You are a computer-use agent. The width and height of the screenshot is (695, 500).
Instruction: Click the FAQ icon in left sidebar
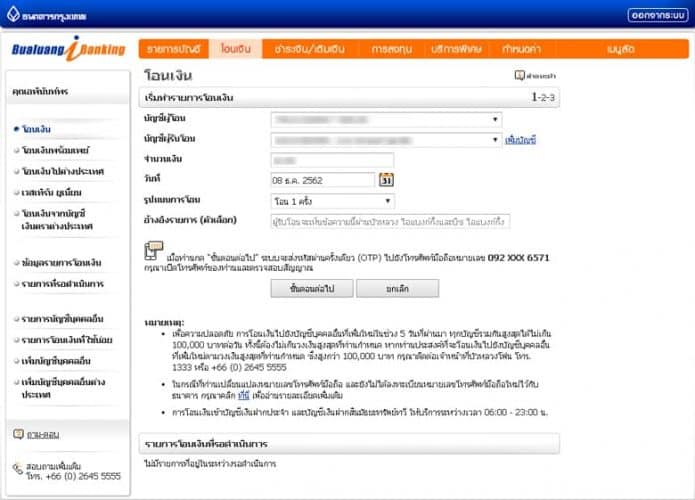(19, 434)
